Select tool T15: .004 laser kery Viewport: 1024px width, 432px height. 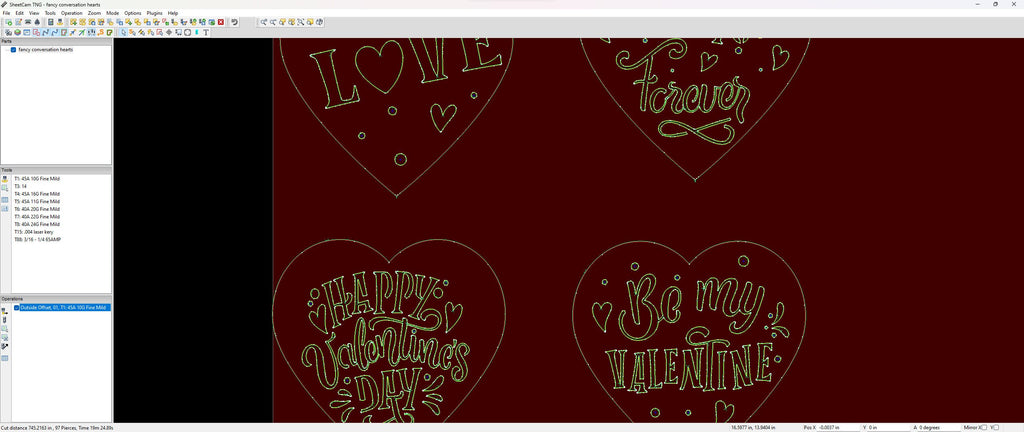tap(34, 232)
